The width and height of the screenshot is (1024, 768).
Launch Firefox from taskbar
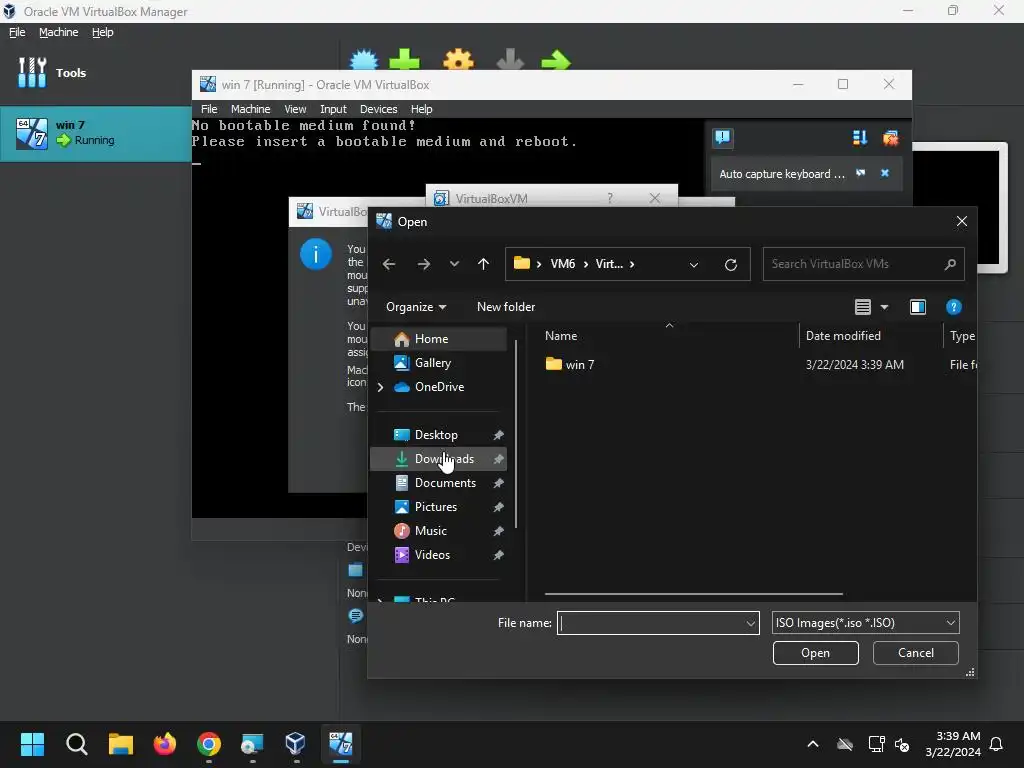pos(165,744)
